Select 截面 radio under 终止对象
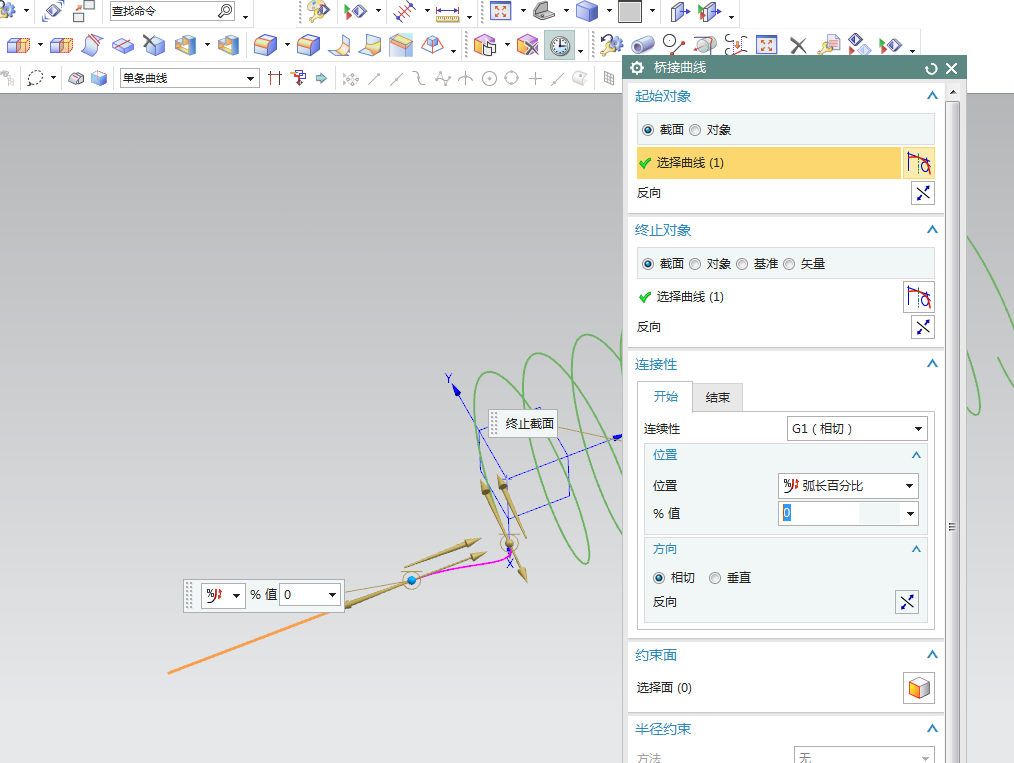This screenshot has height=763, width=1014. [x=648, y=264]
